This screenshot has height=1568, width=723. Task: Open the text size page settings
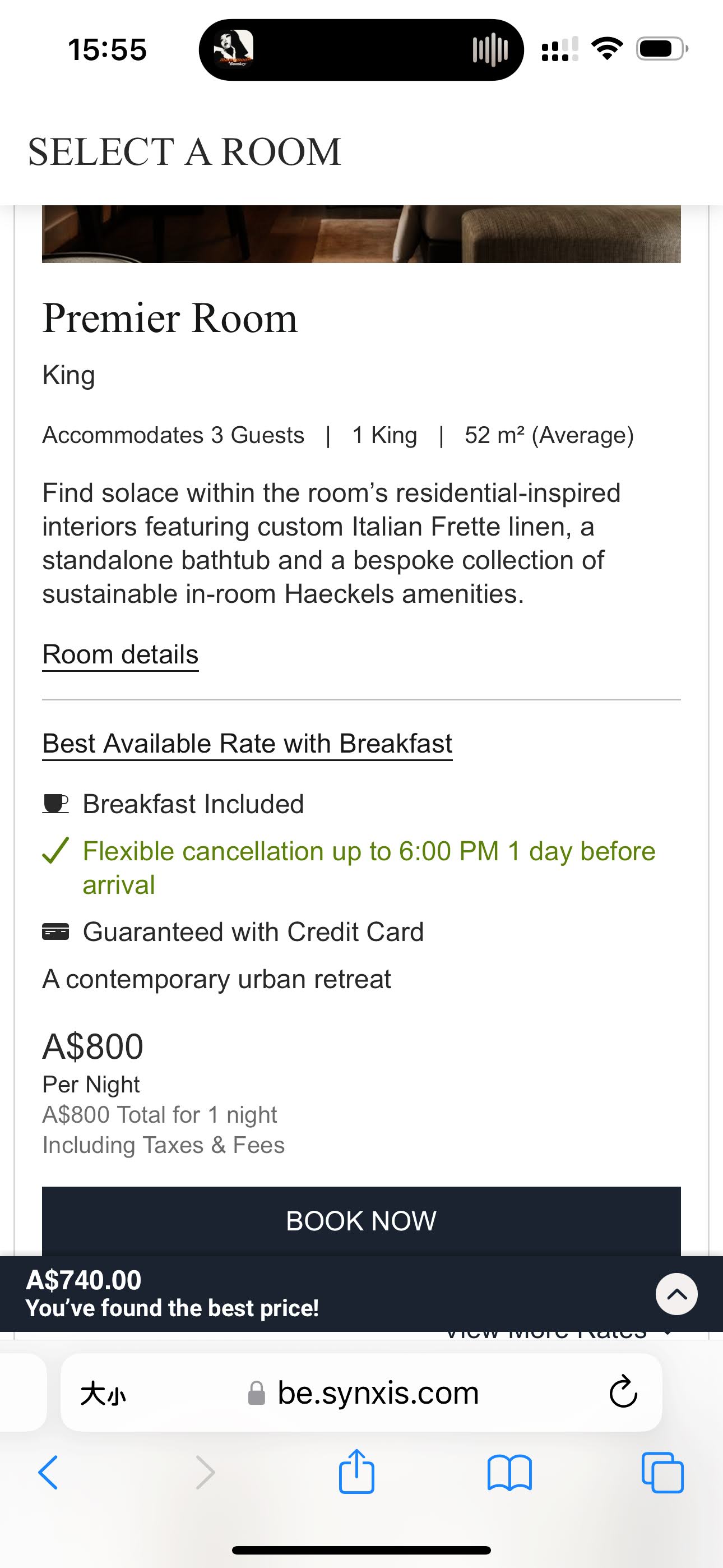104,1393
